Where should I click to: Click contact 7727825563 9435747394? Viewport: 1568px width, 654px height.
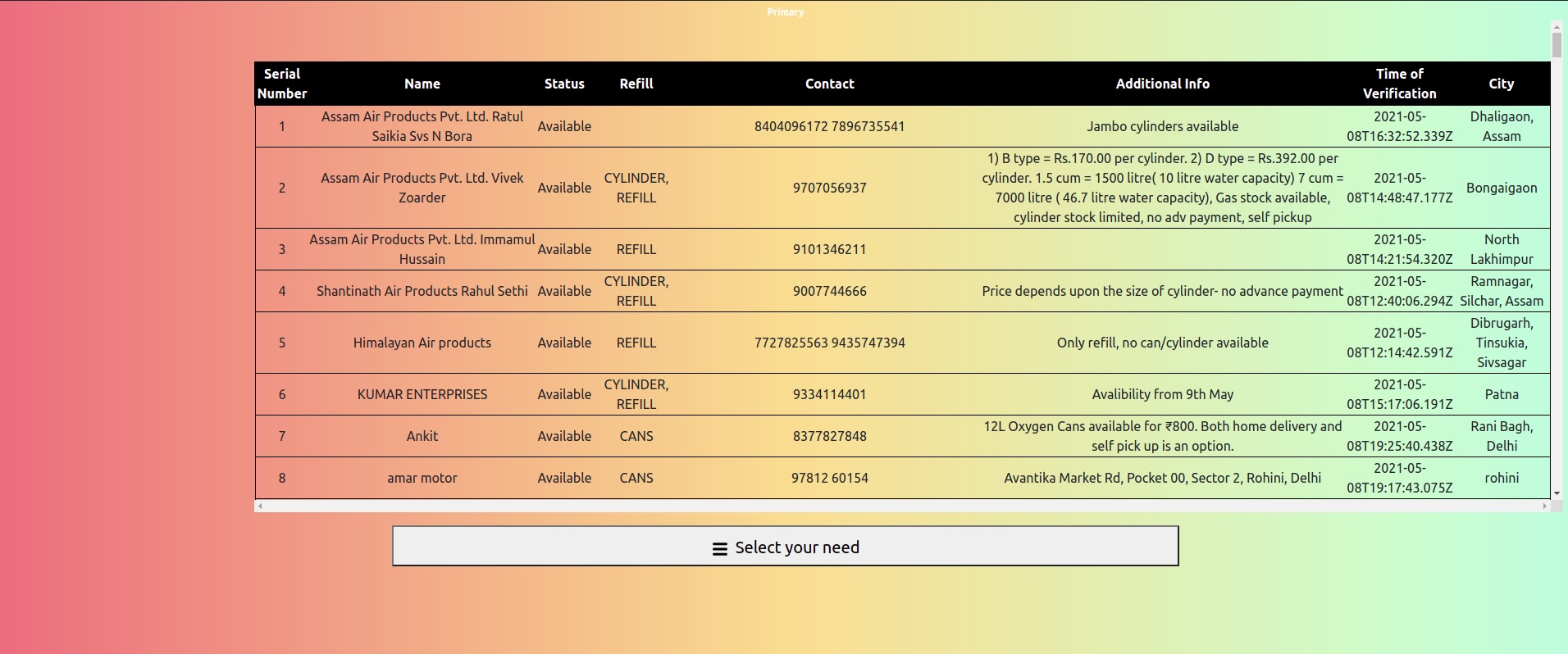coord(829,343)
